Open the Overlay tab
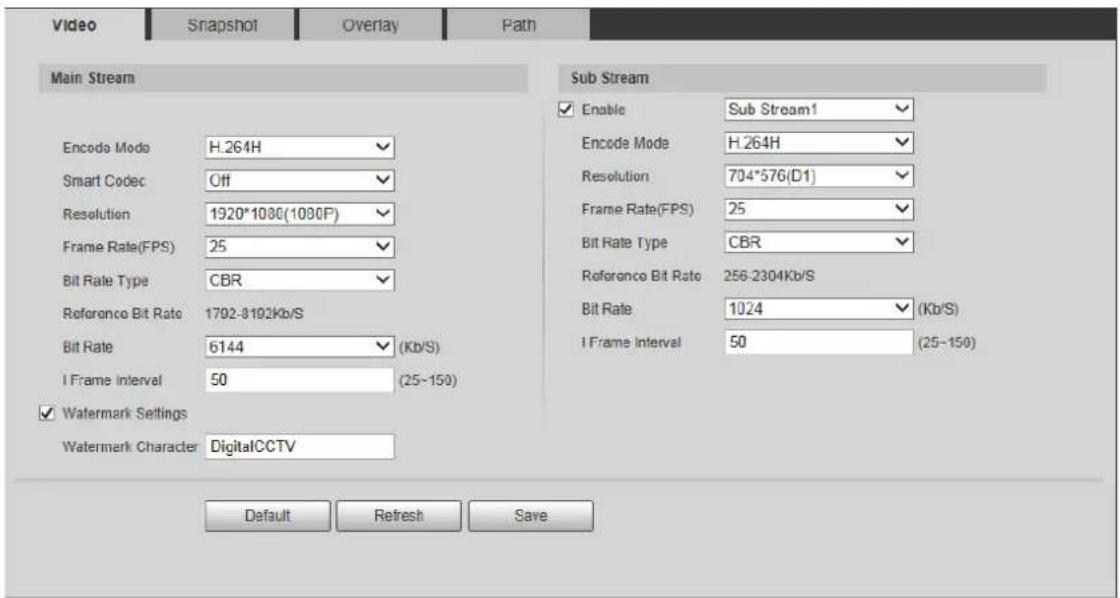The width and height of the screenshot is (1120, 598). pos(371,24)
